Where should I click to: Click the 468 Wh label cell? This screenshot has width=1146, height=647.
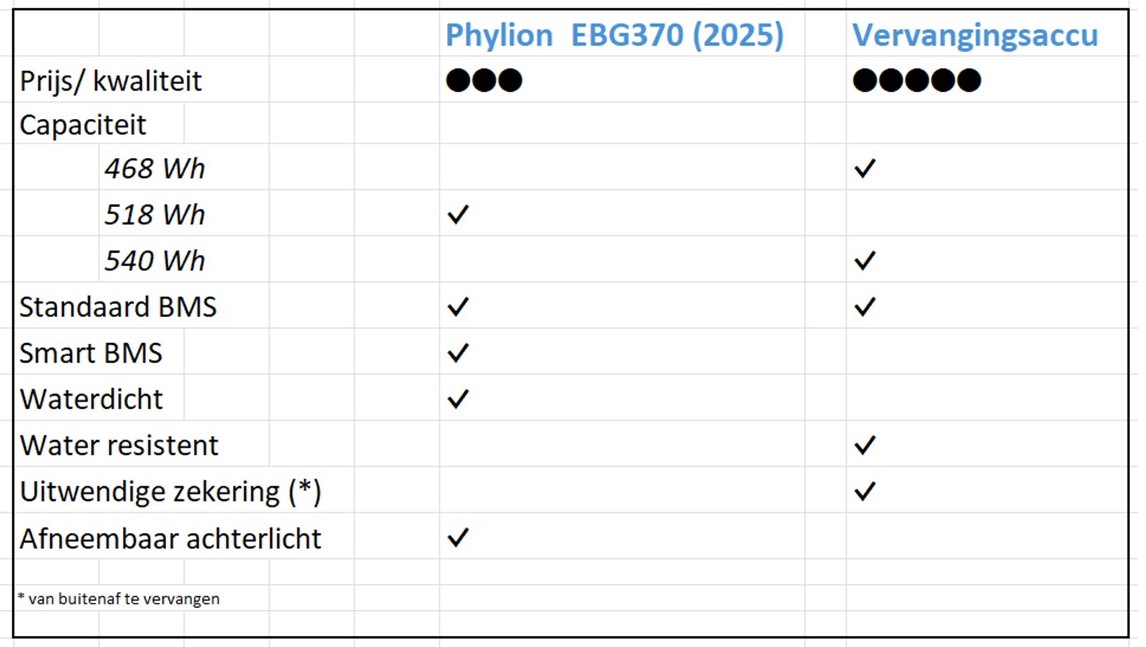pyautogui.click(x=155, y=168)
